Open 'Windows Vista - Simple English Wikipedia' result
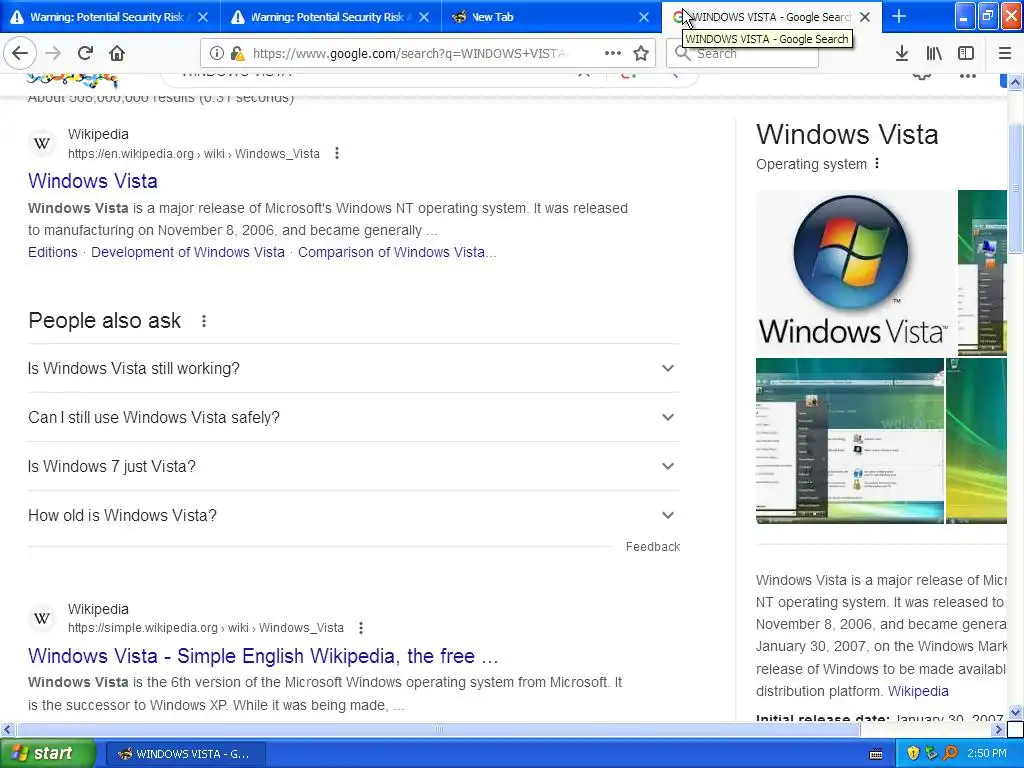The image size is (1024, 768). pyautogui.click(x=263, y=656)
